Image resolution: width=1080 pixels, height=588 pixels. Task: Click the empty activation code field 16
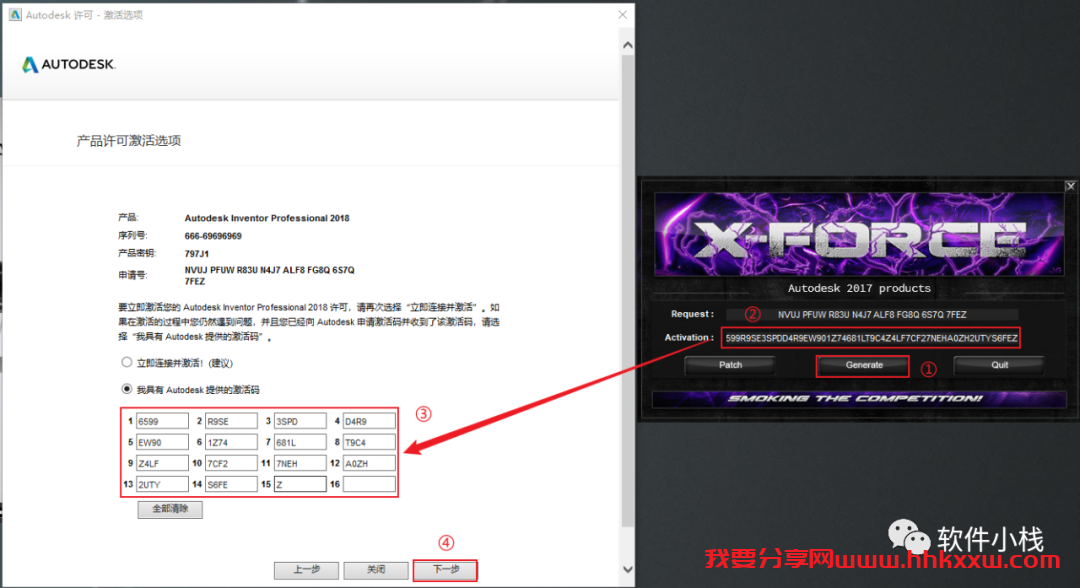point(369,484)
